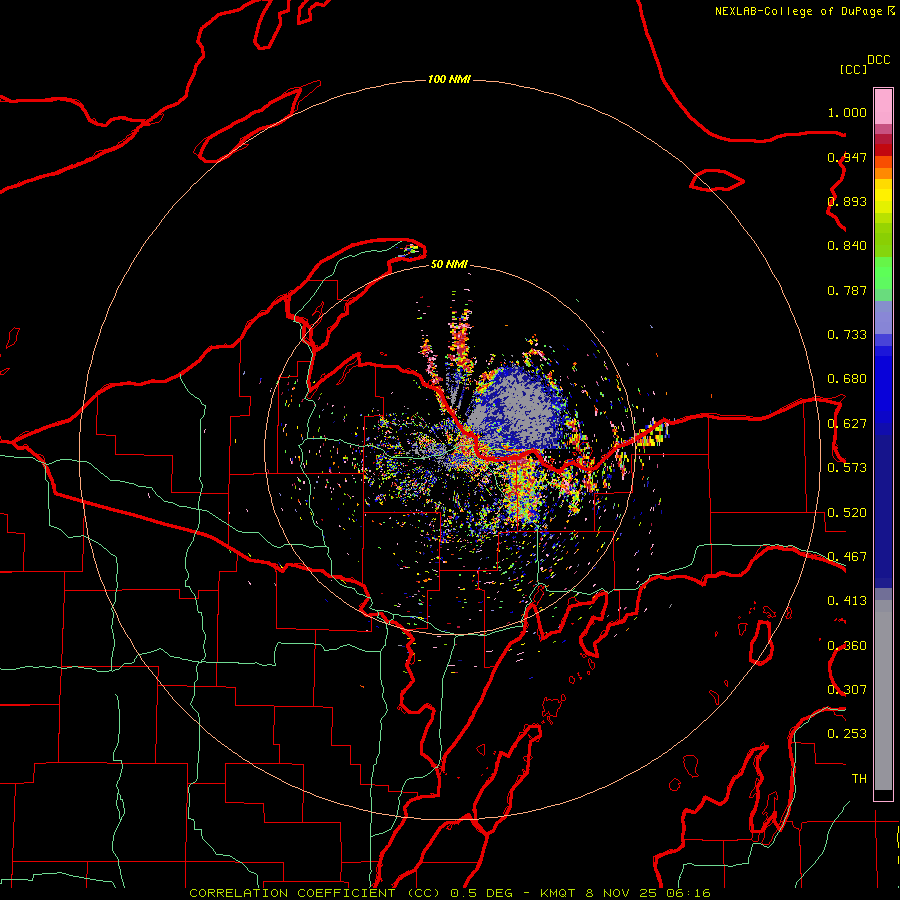Pick the 0.253 scale value
Viewport: 900px width, 900px height.
coord(847,734)
